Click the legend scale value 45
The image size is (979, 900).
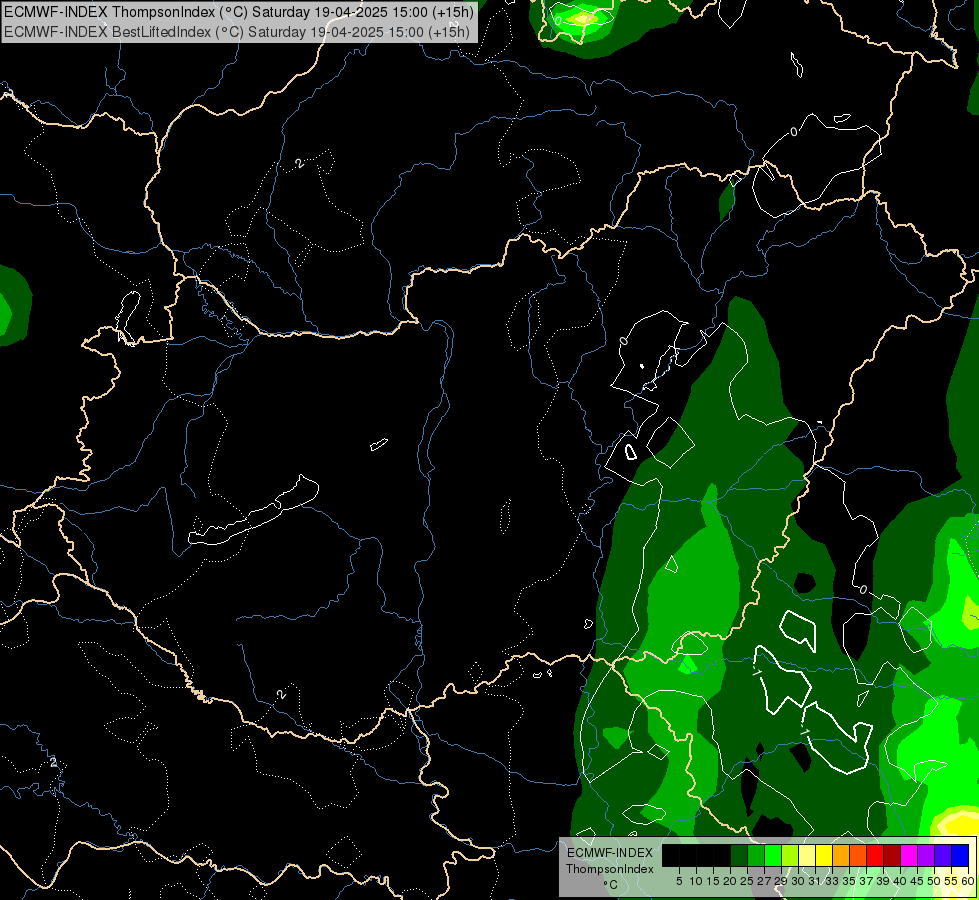(917, 881)
